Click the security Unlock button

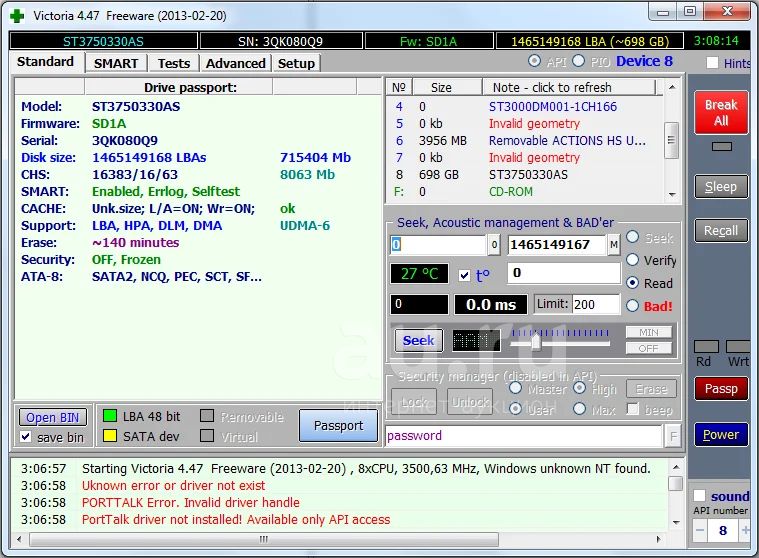(471, 402)
